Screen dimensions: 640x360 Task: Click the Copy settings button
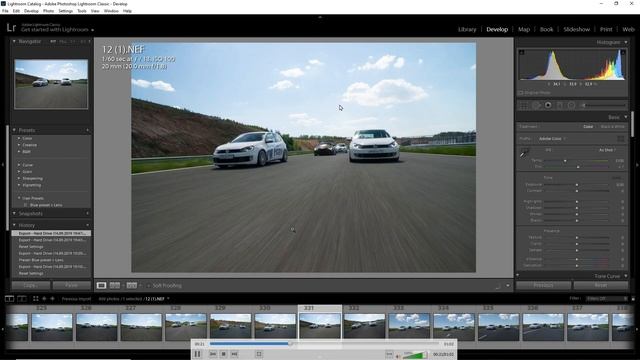[31, 285]
